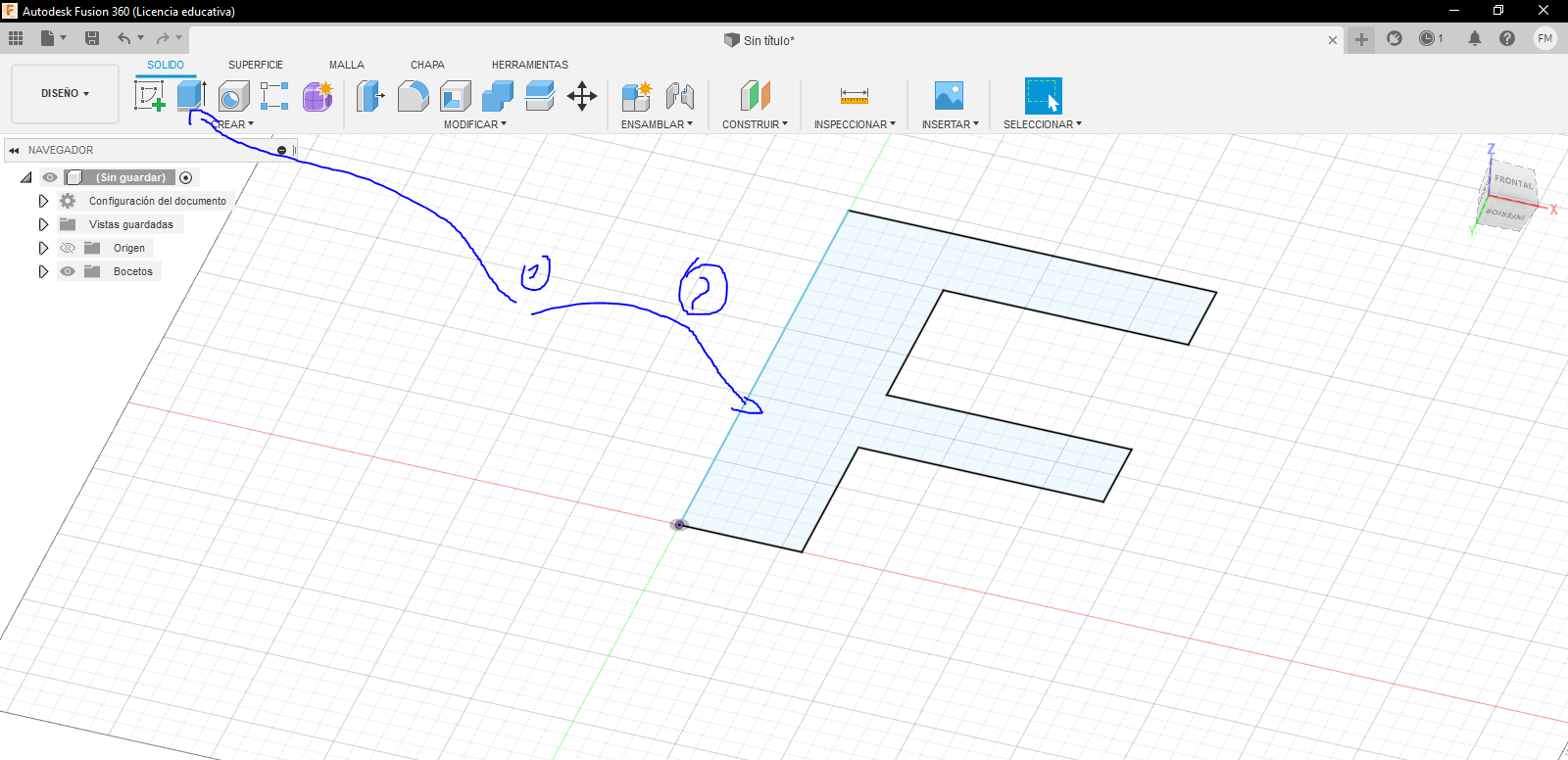Screen dimensions: 1568x760
Task: Open the SELECCIONAR dropdown menu
Action: click(1043, 124)
